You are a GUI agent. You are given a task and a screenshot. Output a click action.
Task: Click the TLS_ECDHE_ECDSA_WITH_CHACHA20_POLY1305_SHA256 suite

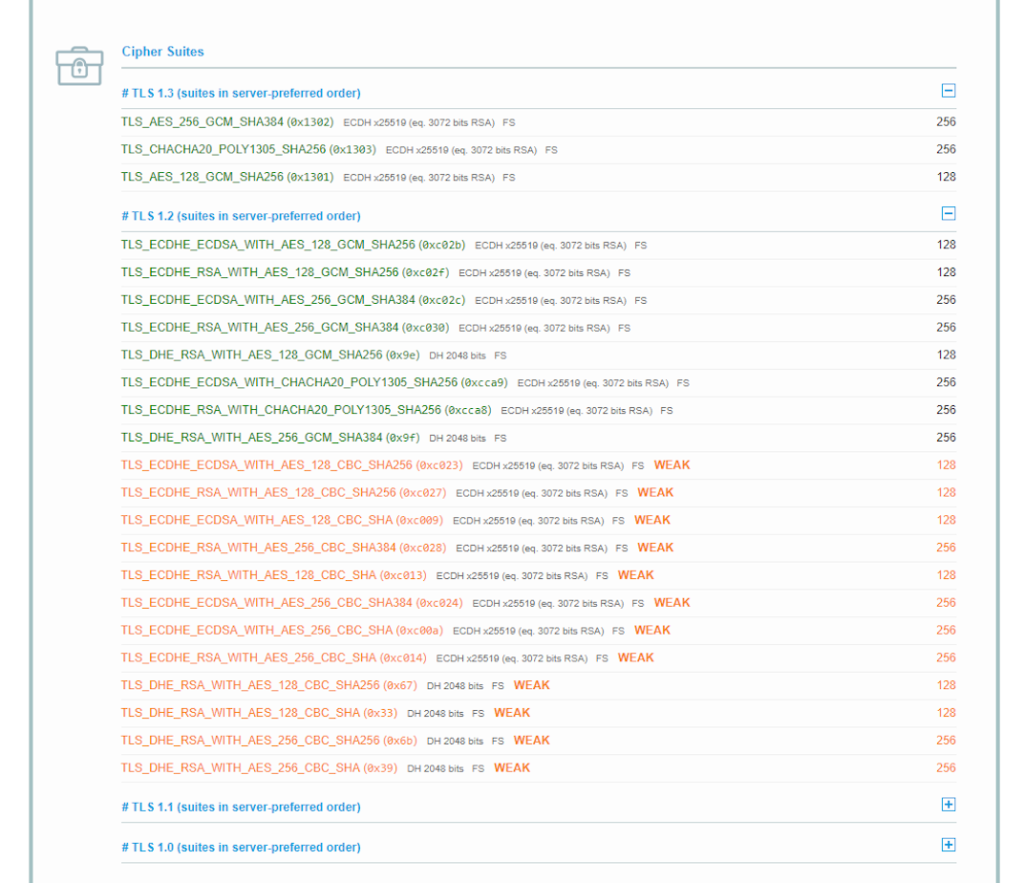314,383
